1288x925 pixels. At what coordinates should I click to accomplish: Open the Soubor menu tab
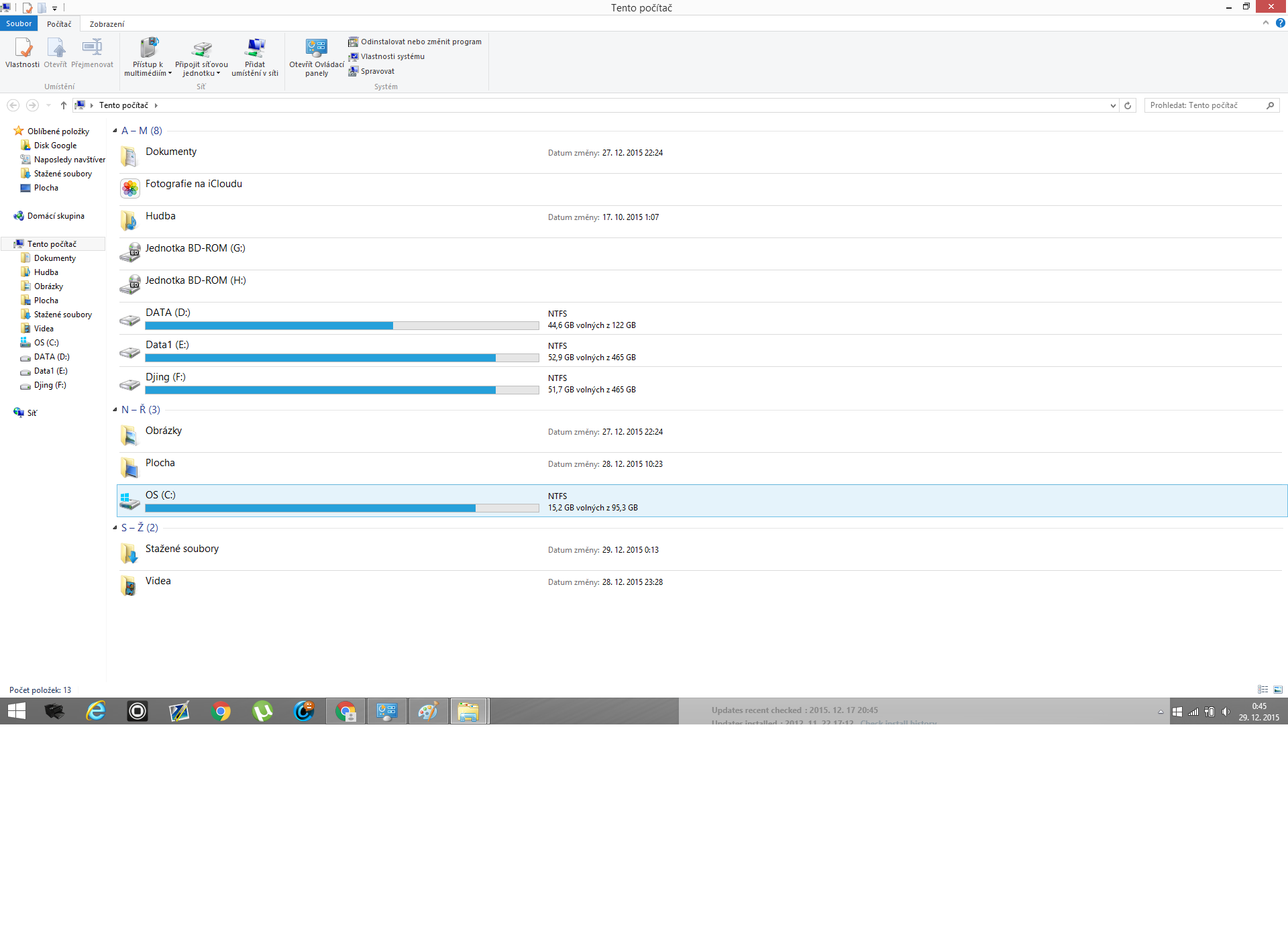pos(19,23)
